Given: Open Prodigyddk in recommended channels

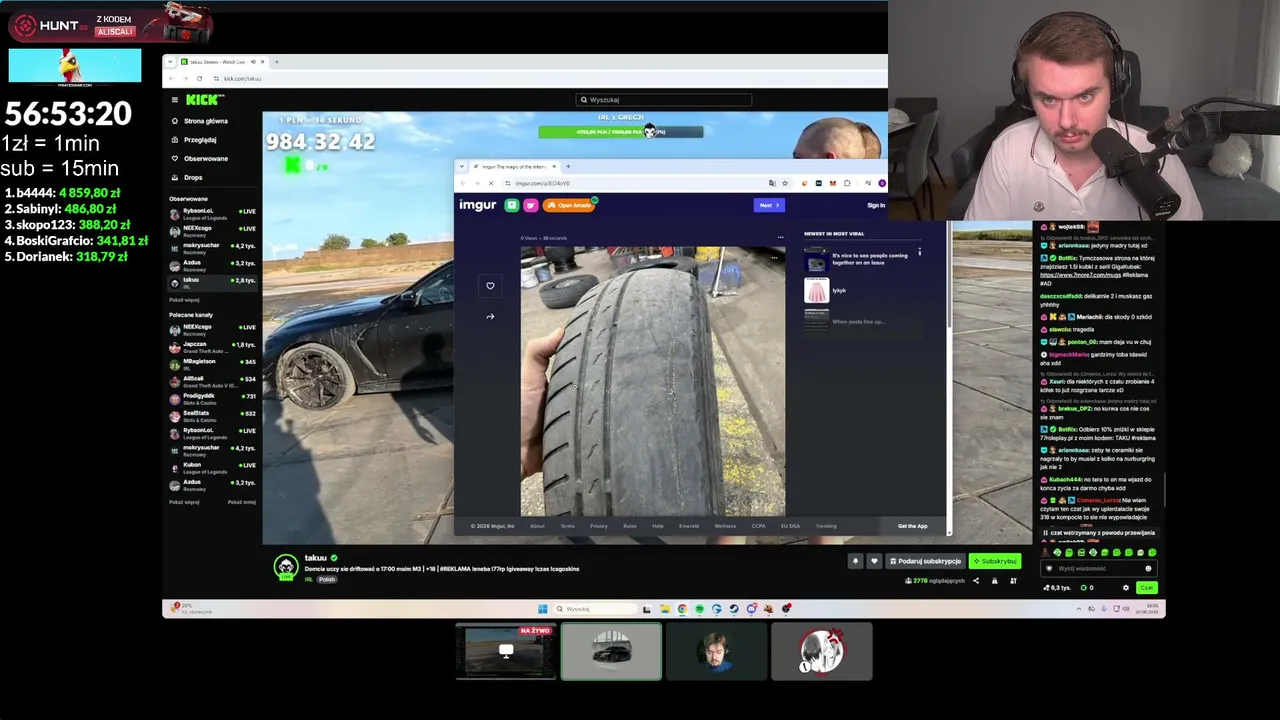Looking at the screenshot, I should click(x=212, y=397).
